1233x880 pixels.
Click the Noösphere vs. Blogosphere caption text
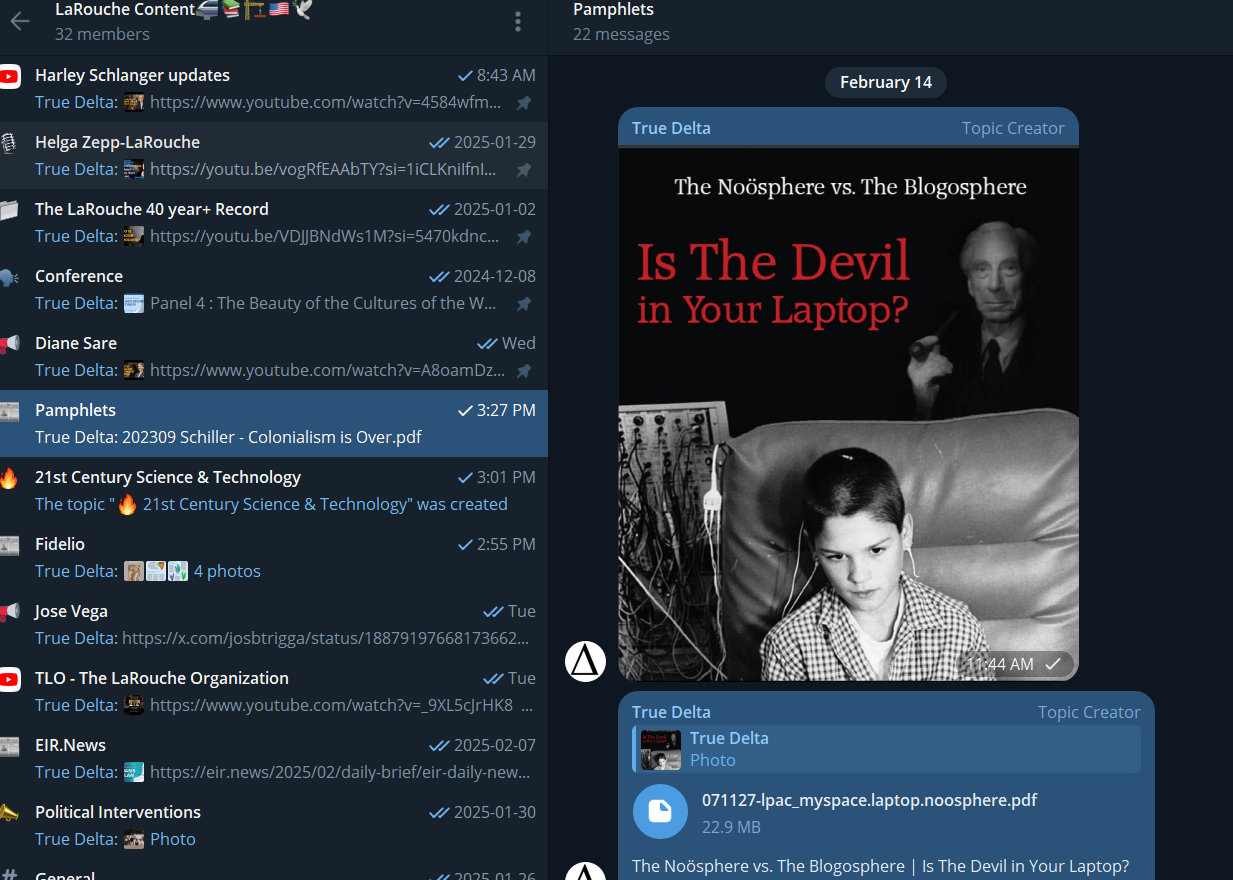tap(881, 866)
